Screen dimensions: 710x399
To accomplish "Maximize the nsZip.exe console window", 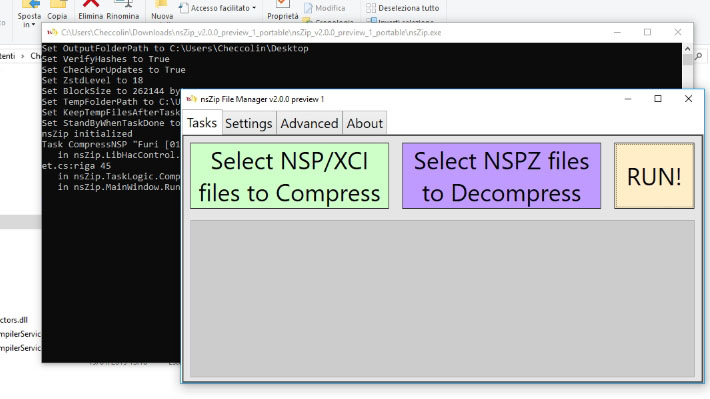I will point(648,32).
